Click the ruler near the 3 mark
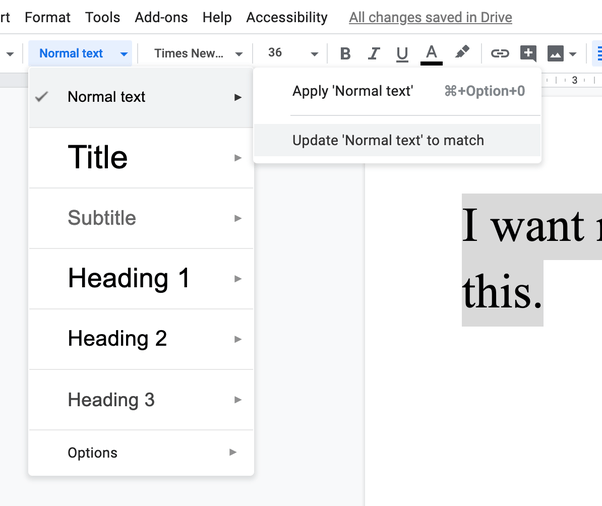This screenshot has height=506, width=602. (x=574, y=80)
